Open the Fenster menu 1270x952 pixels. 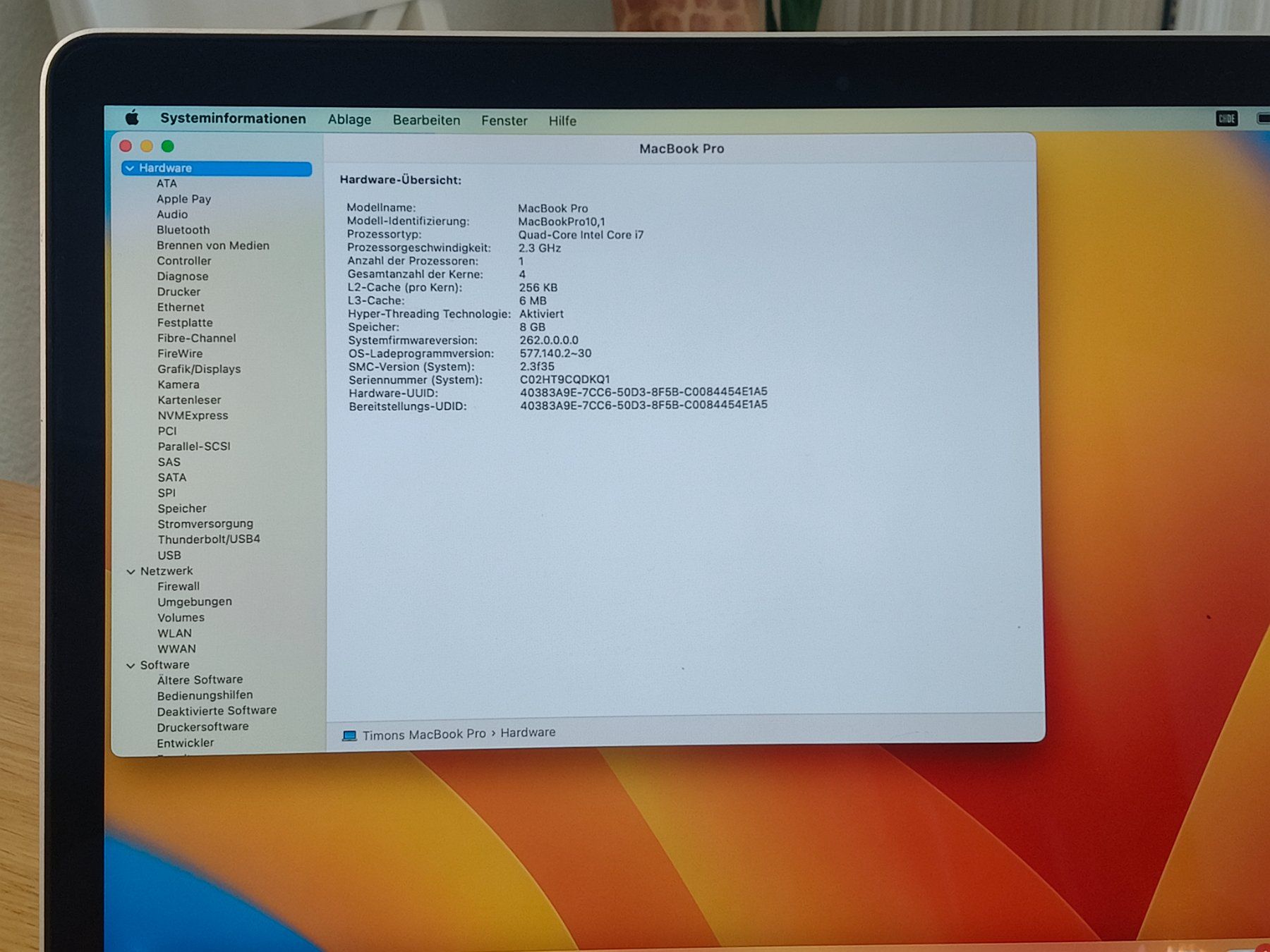[504, 121]
